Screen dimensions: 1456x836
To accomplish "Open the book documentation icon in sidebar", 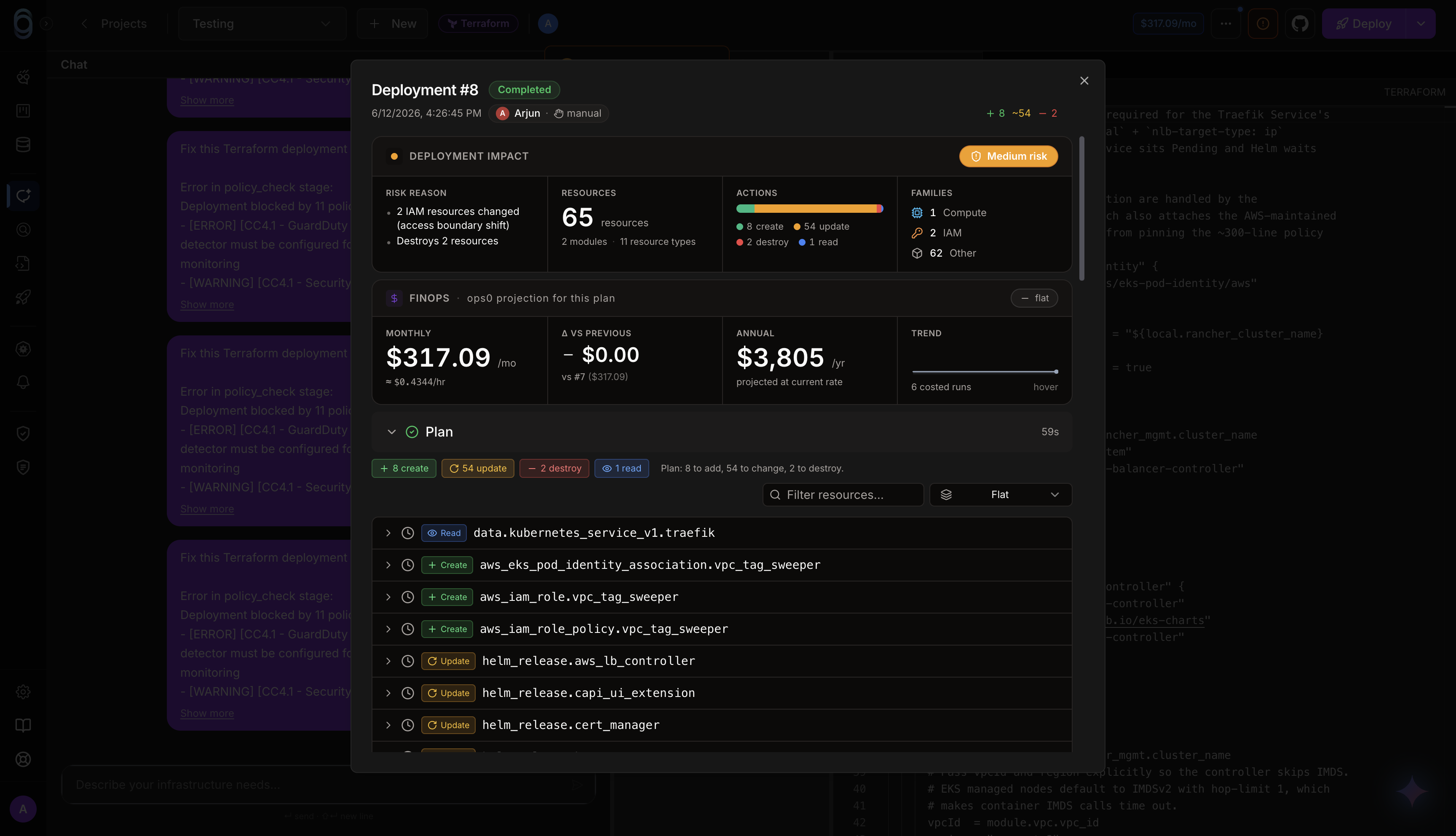I will click(23, 725).
